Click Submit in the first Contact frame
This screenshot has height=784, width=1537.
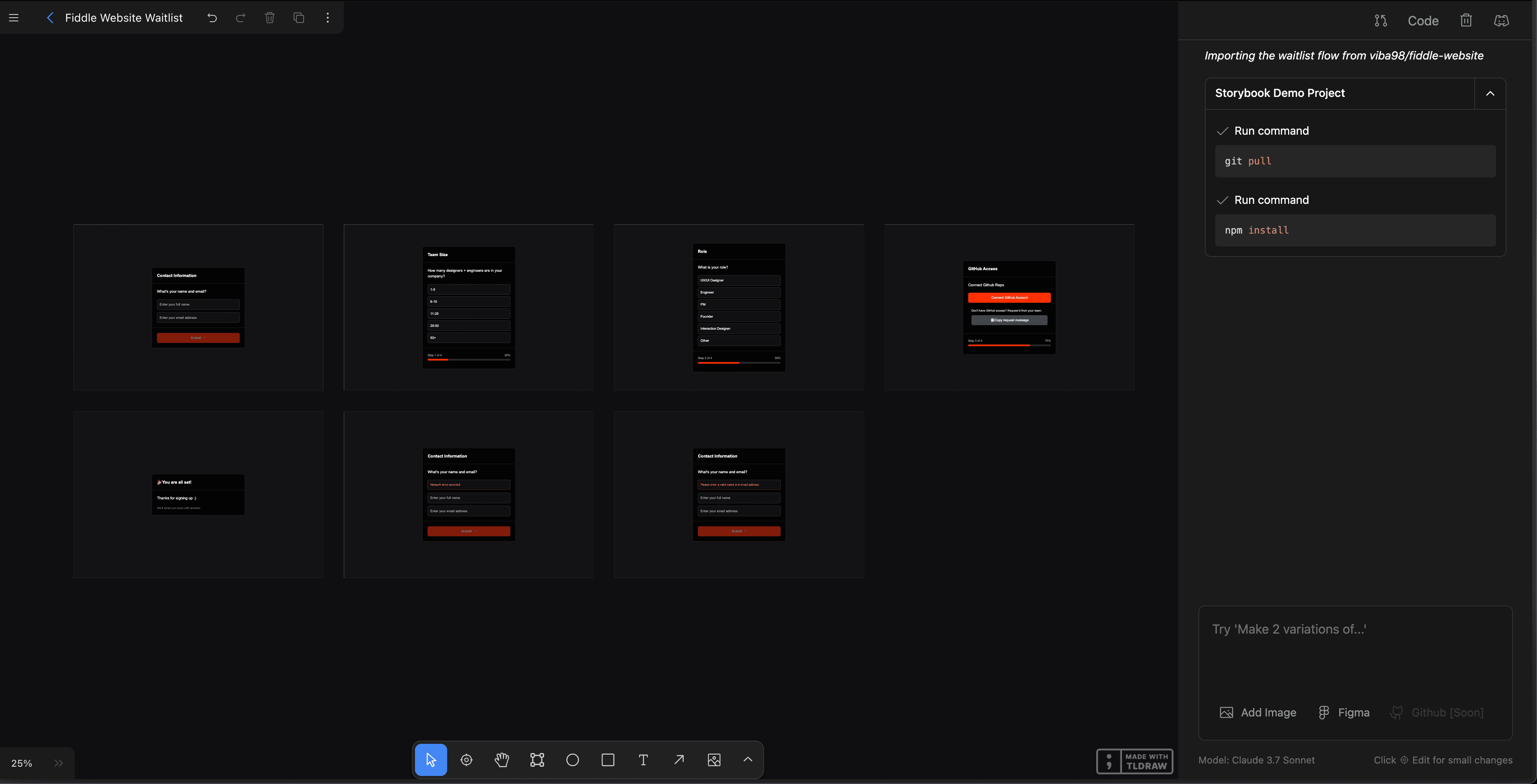pos(198,338)
